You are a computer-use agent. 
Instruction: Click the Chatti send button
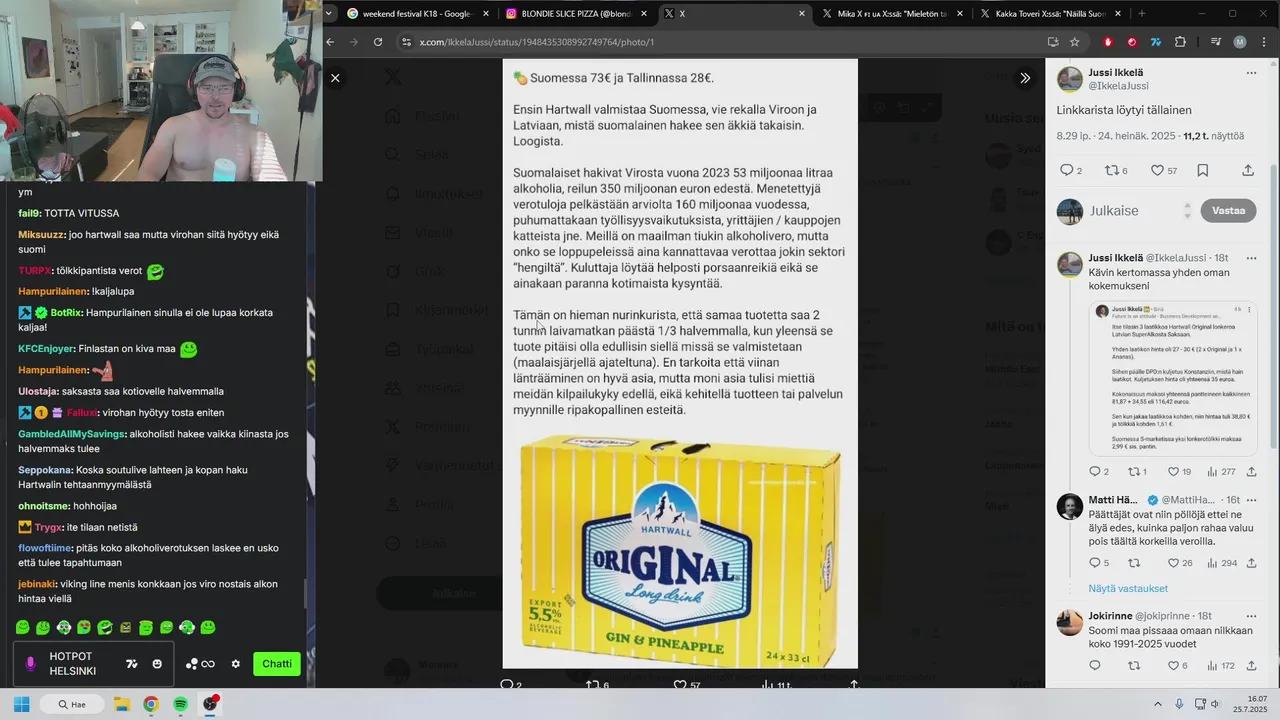point(277,663)
